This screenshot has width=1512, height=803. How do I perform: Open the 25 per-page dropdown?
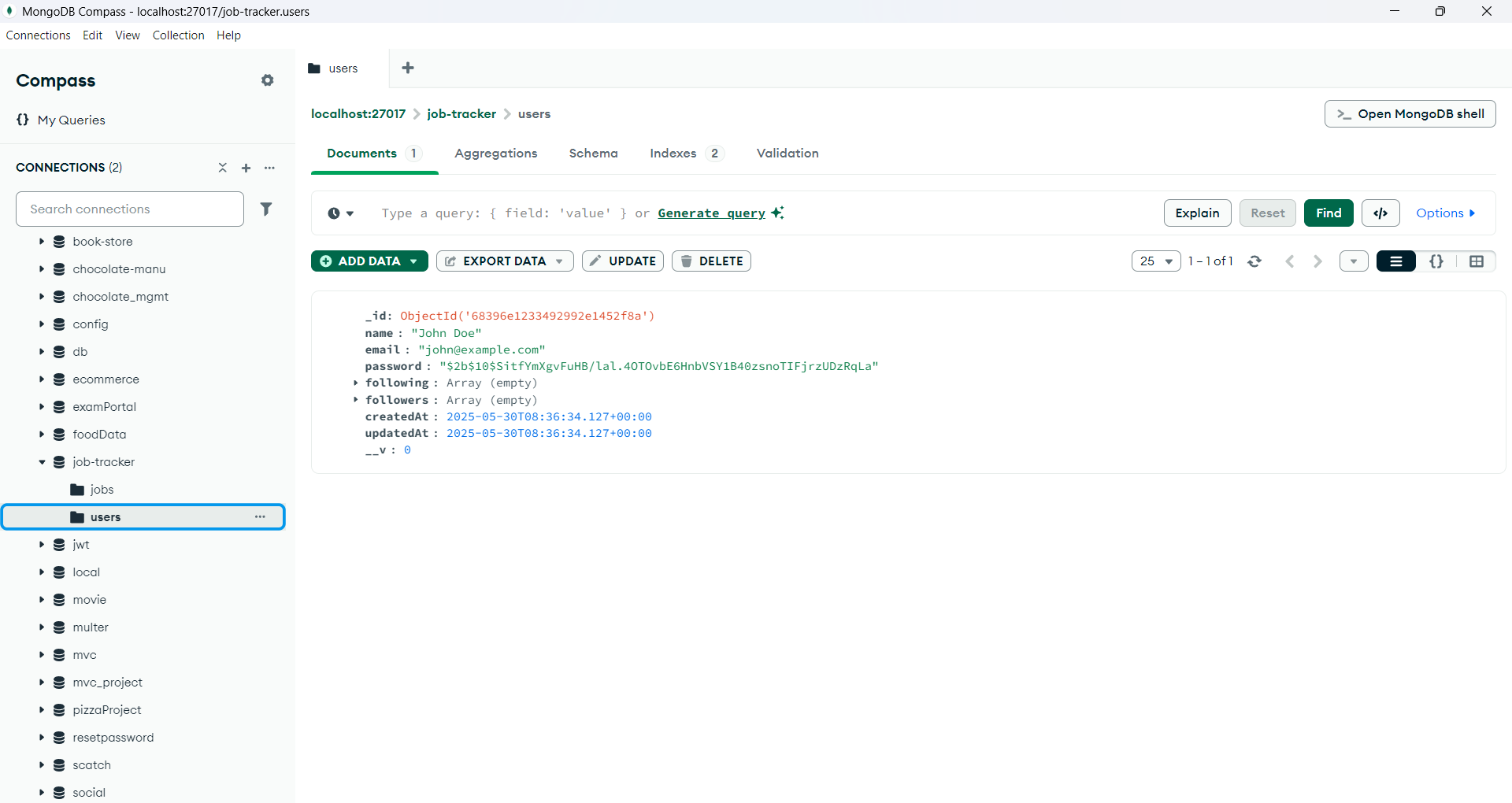pyautogui.click(x=1155, y=261)
